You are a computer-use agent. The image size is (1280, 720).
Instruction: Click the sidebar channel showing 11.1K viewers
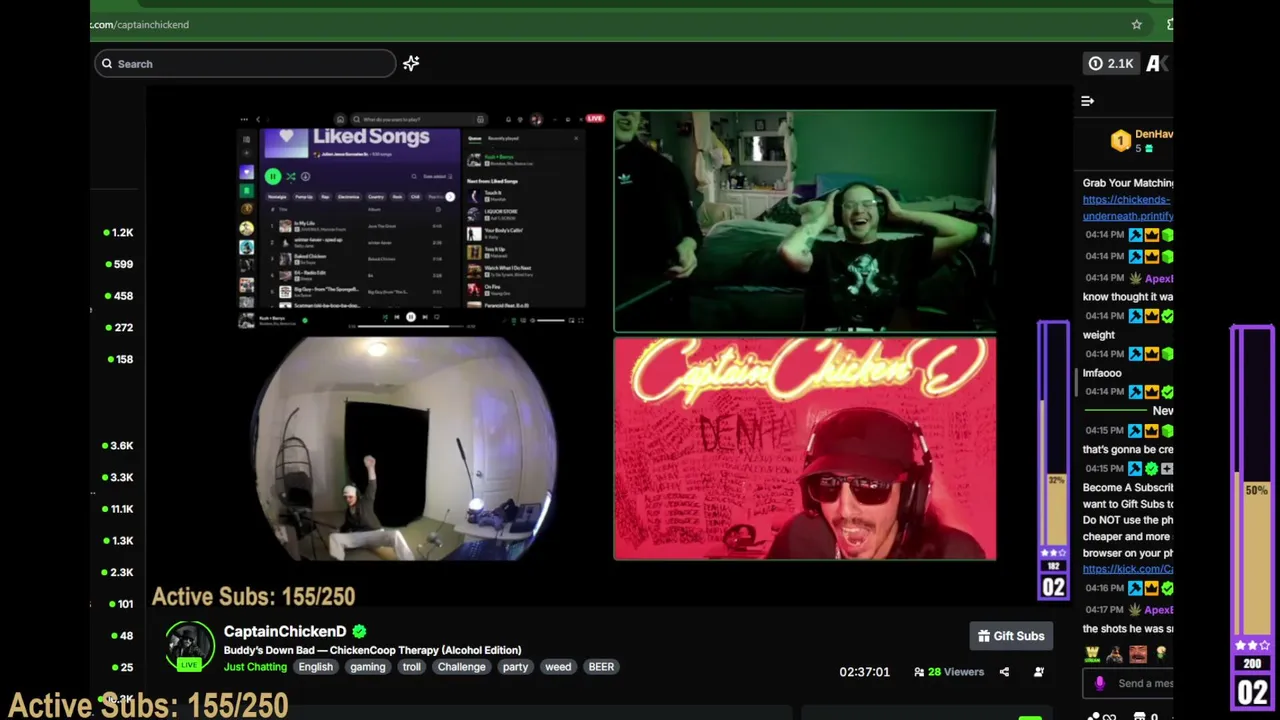click(119, 509)
